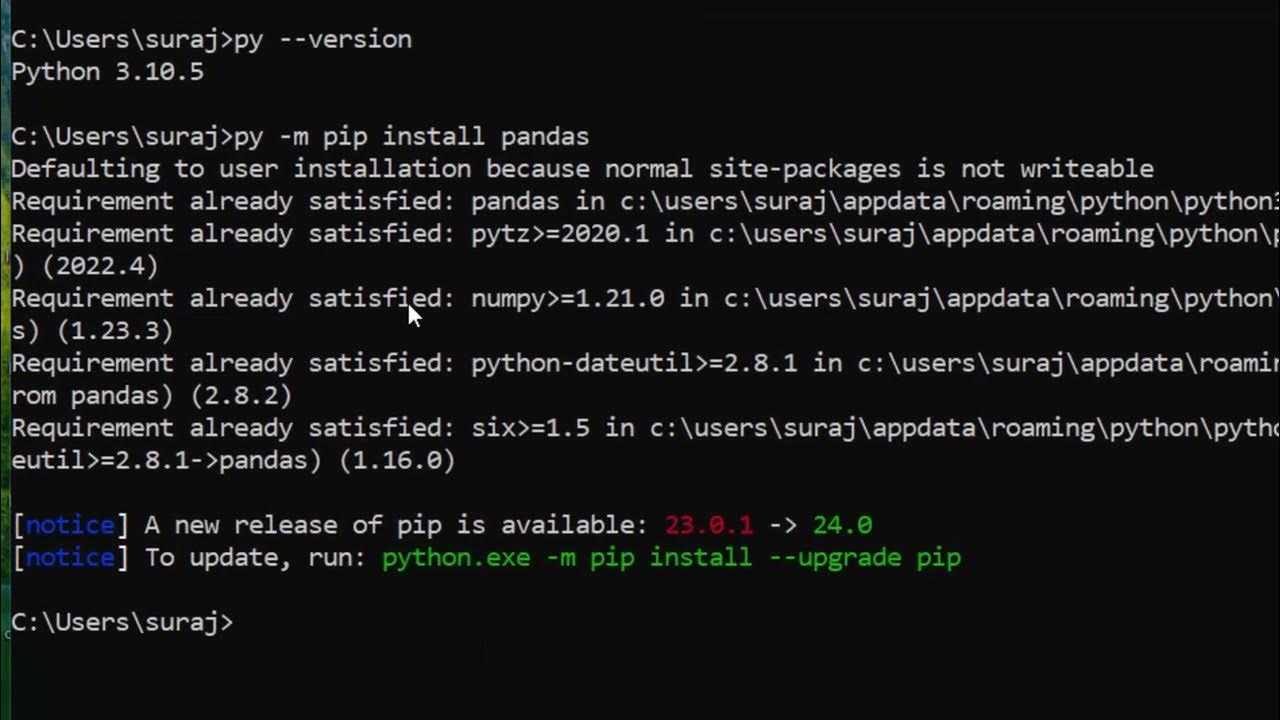
Task: Click the empty command prompt at the bottom
Action: tap(122, 623)
